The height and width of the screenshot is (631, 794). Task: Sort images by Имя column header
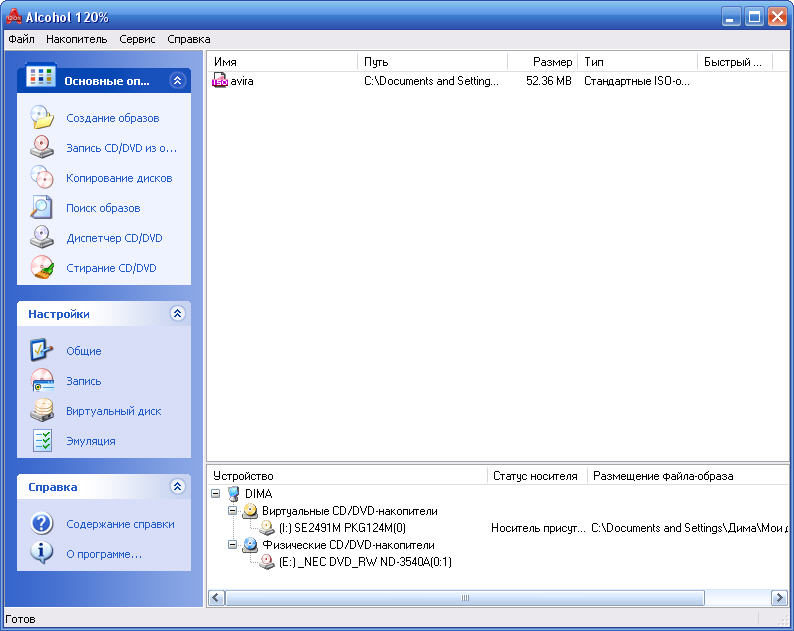(283, 62)
